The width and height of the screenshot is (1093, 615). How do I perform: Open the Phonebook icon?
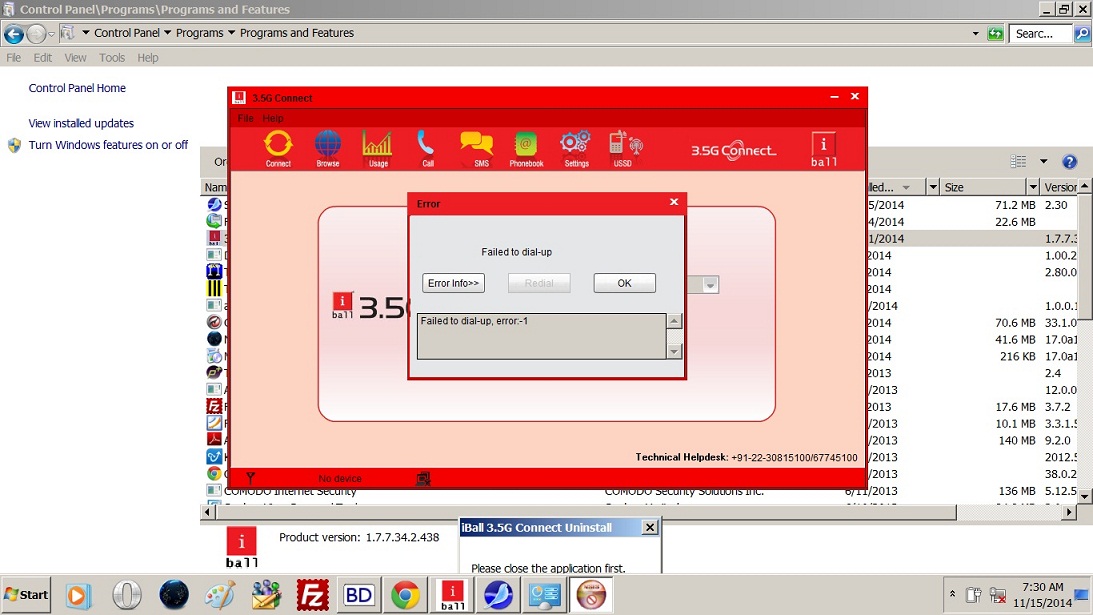(526, 146)
